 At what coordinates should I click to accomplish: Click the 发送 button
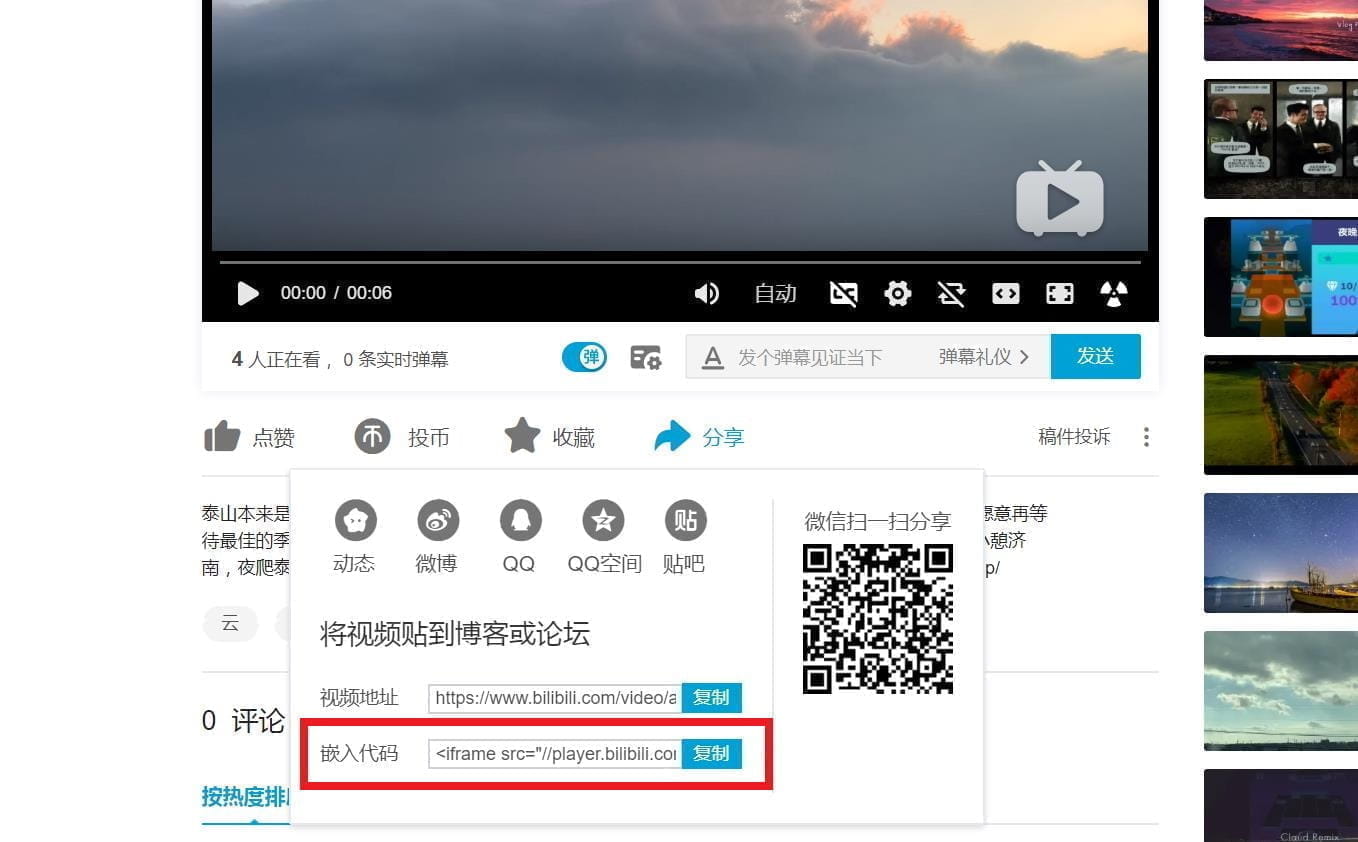(x=1095, y=356)
